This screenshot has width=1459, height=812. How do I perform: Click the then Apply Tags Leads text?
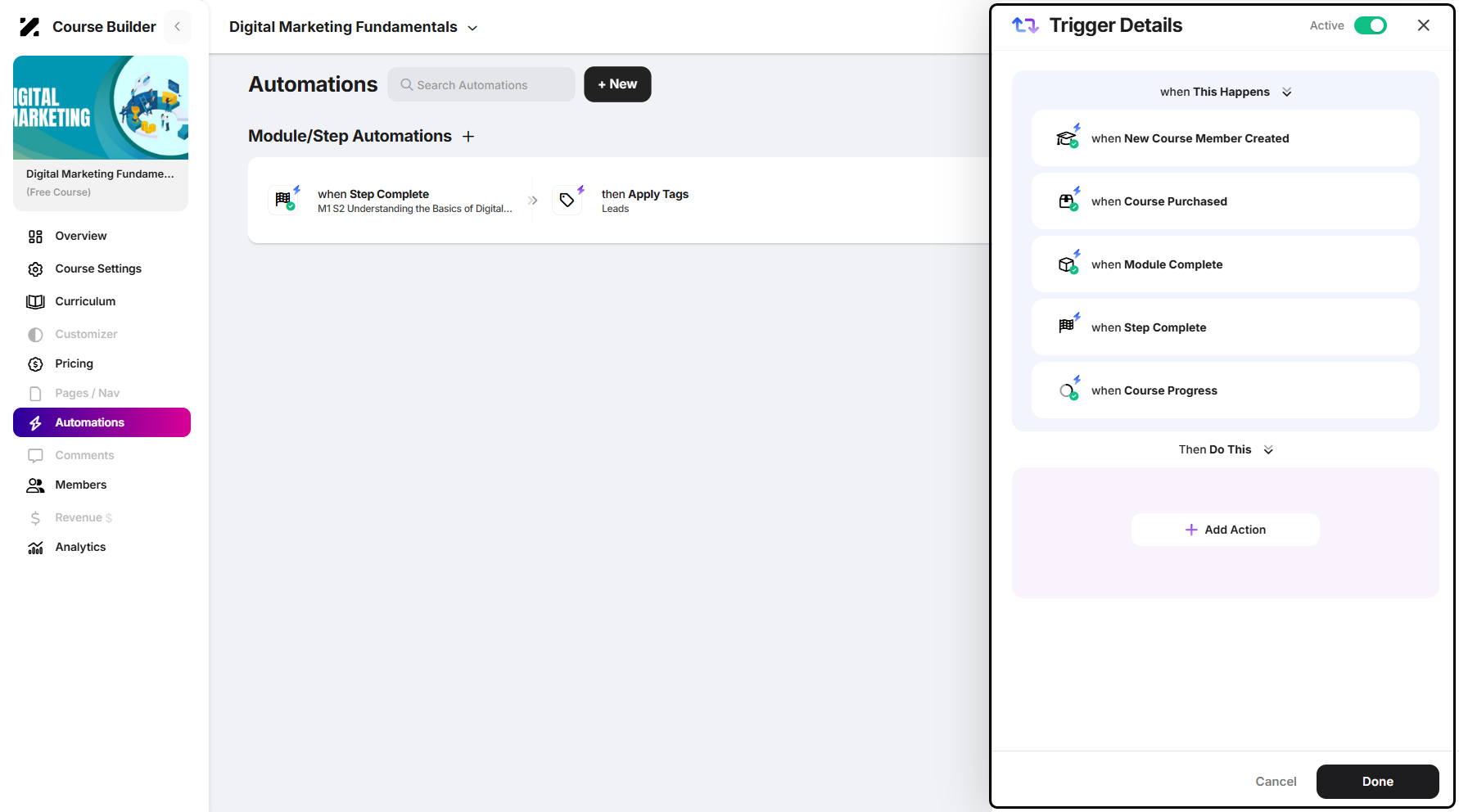[645, 201]
